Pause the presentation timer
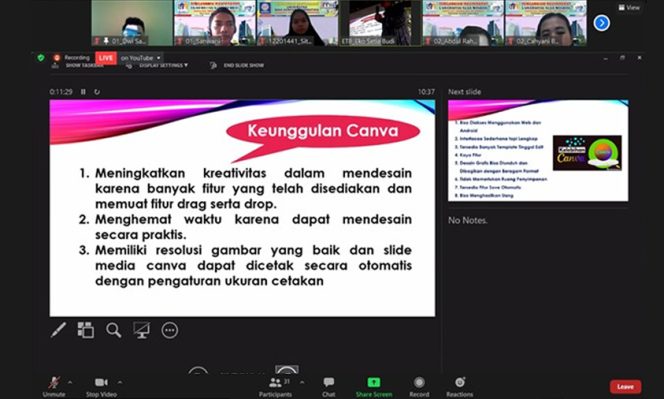 point(83,91)
